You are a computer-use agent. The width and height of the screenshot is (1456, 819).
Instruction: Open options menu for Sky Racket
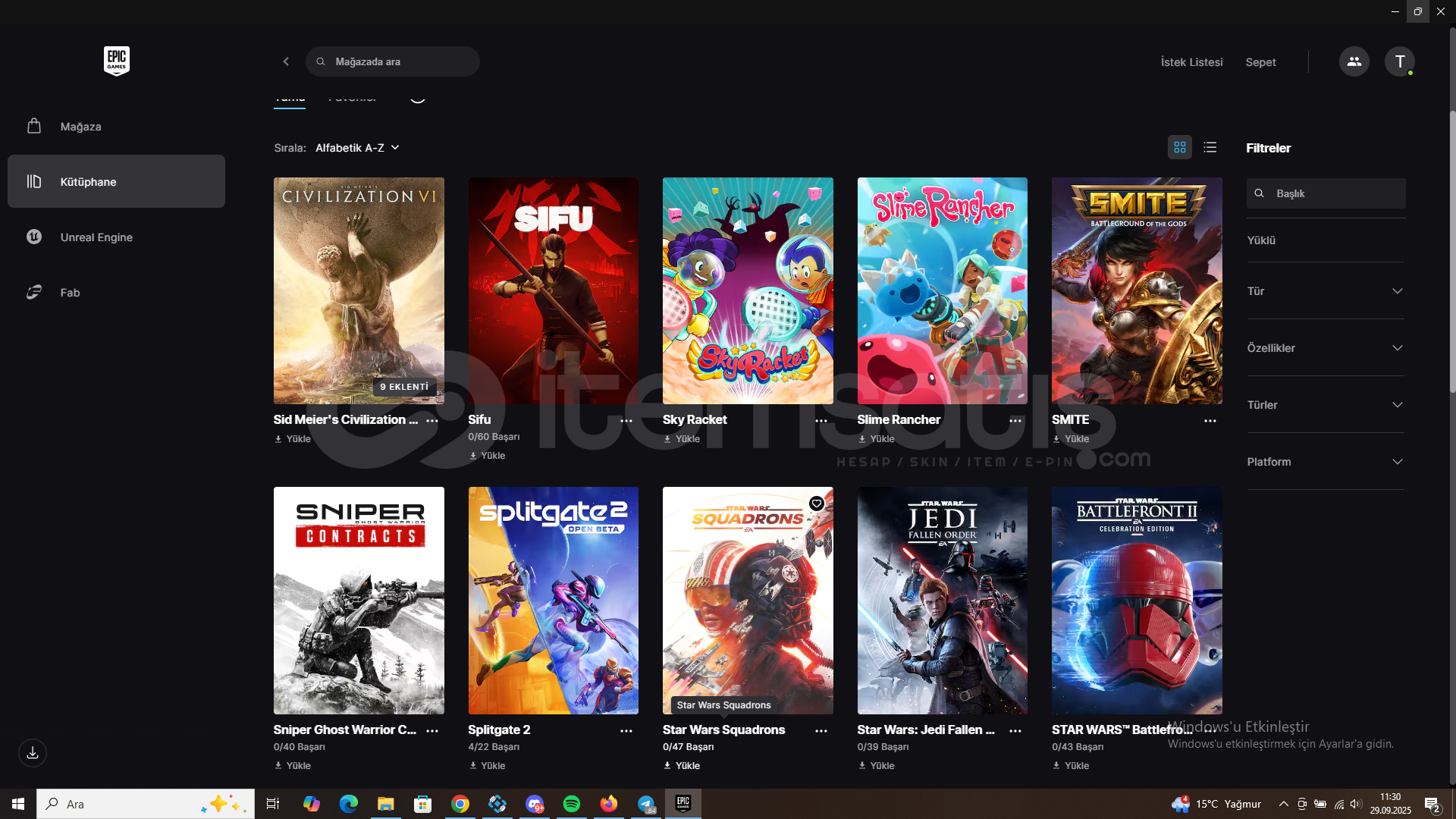pos(821,421)
